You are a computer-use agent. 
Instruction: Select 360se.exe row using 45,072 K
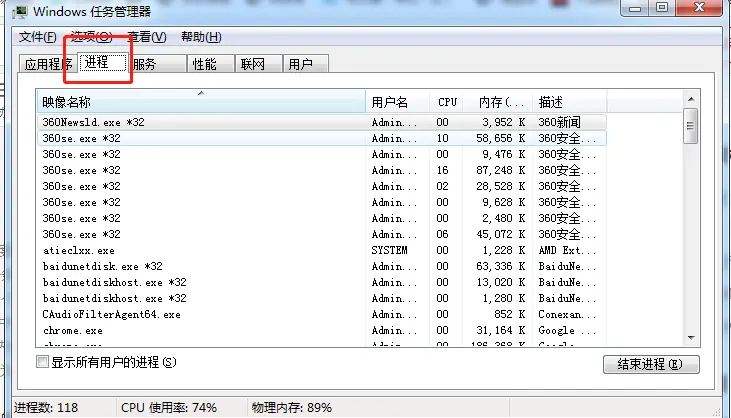[x=322, y=234]
